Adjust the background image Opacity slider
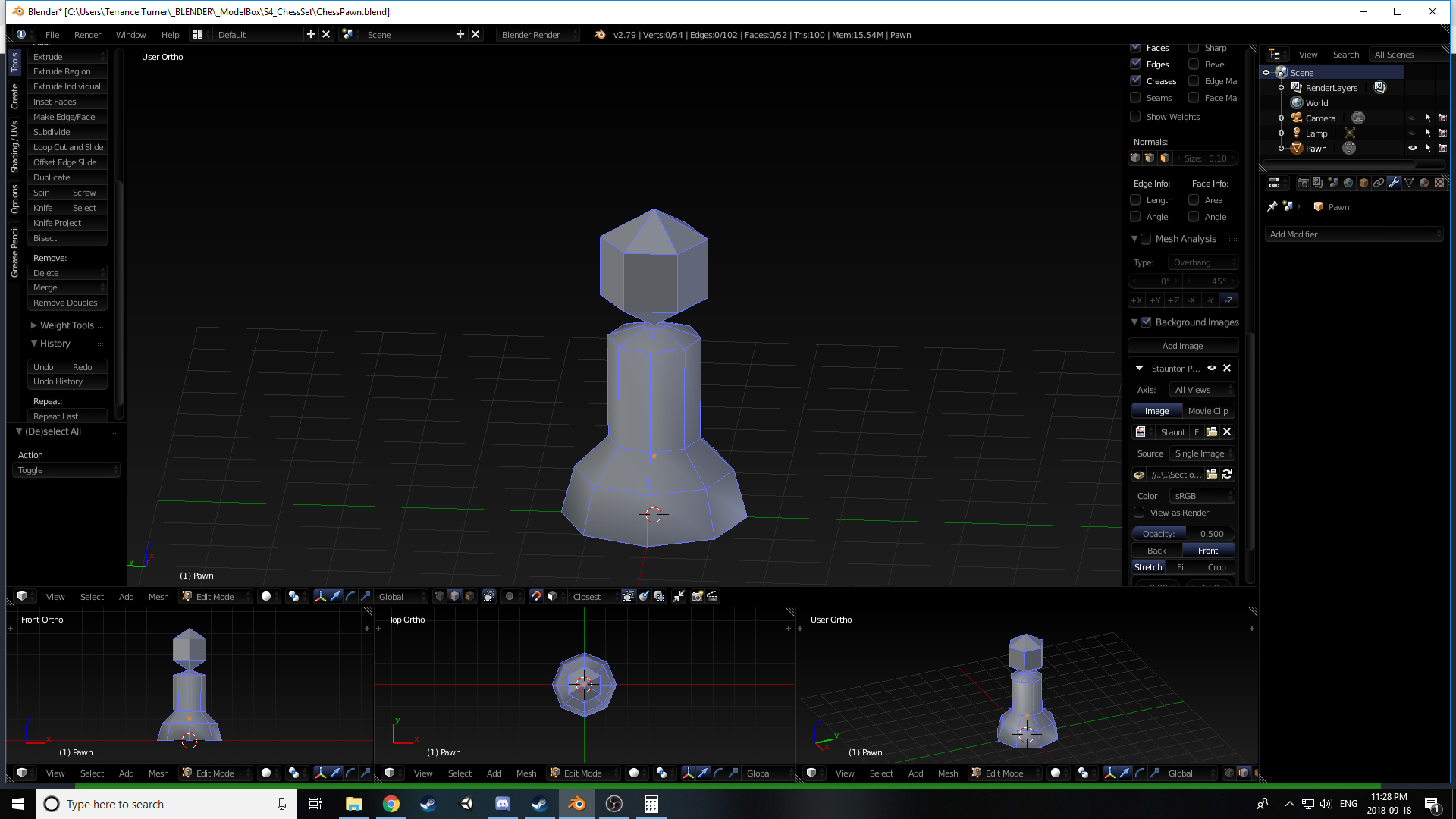The height and width of the screenshot is (819, 1456). pyautogui.click(x=1183, y=534)
